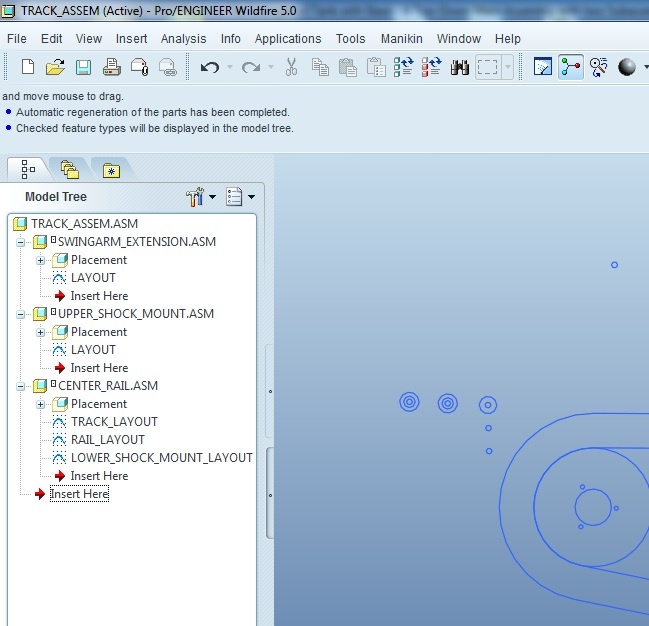
Task: Select the dashed box selection tool
Action: click(488, 67)
